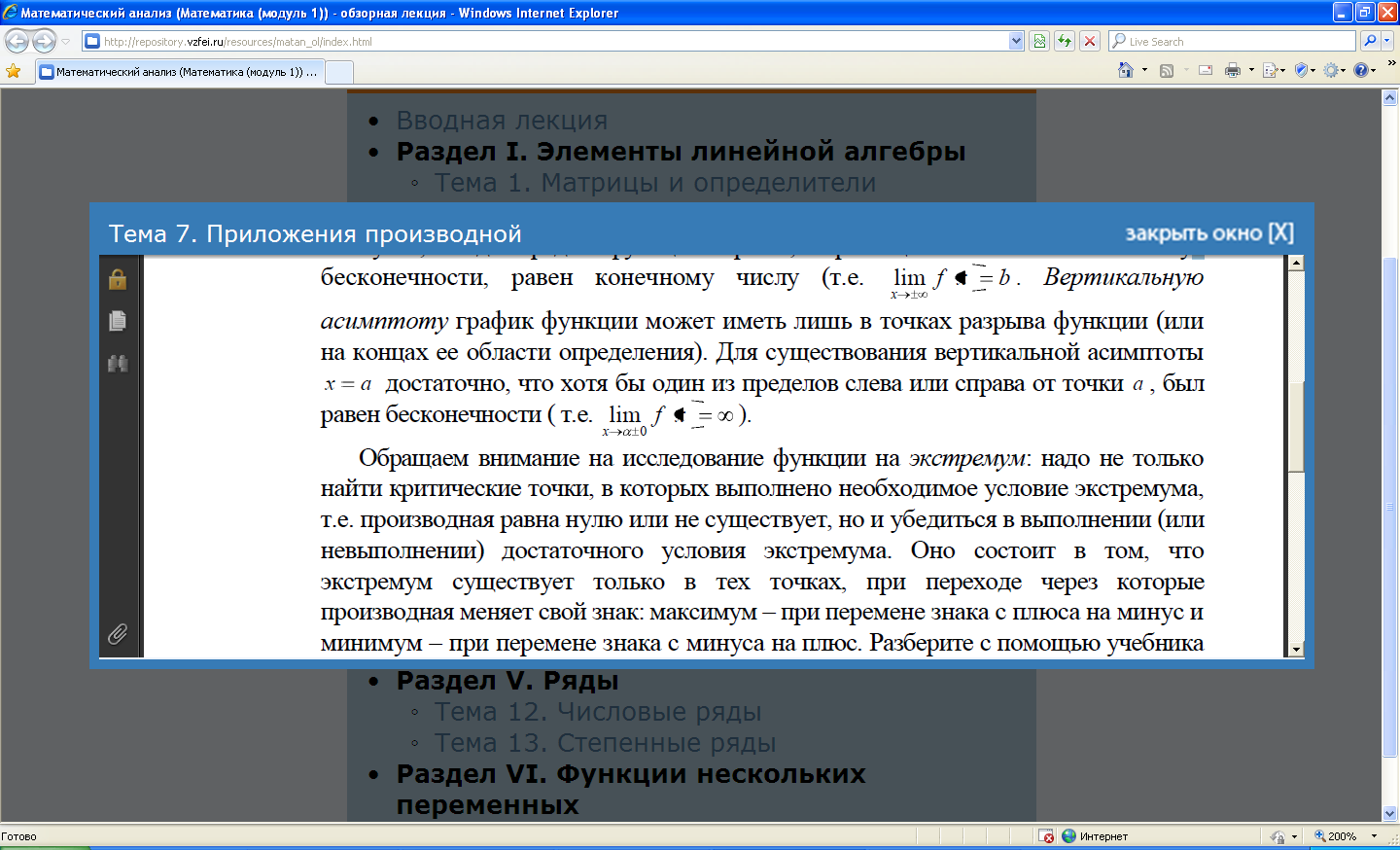The height and width of the screenshot is (850, 1400).
Task: Click the PDF viewer scrollbar thumb
Action: 1296,428
